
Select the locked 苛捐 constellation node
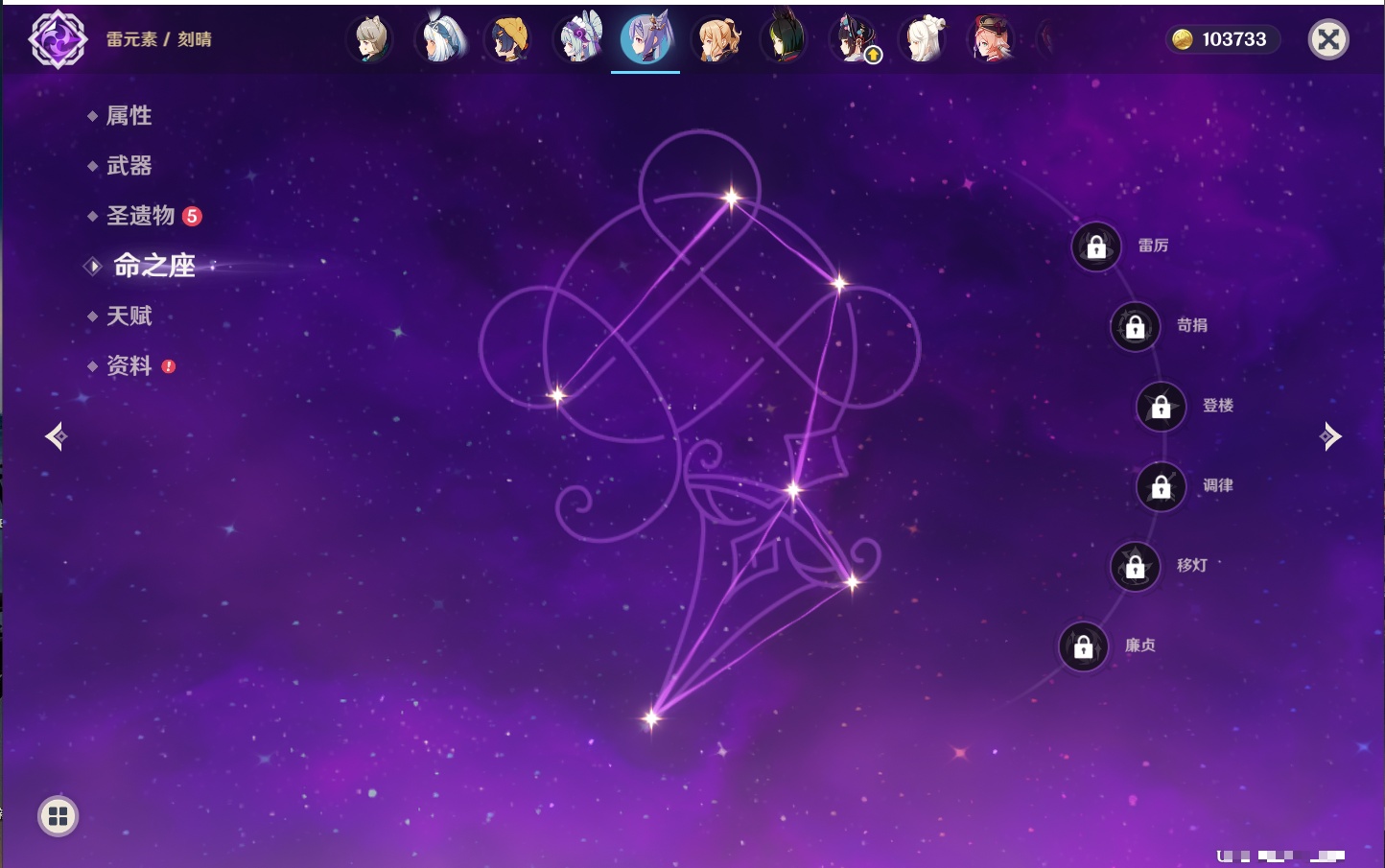(x=1135, y=326)
